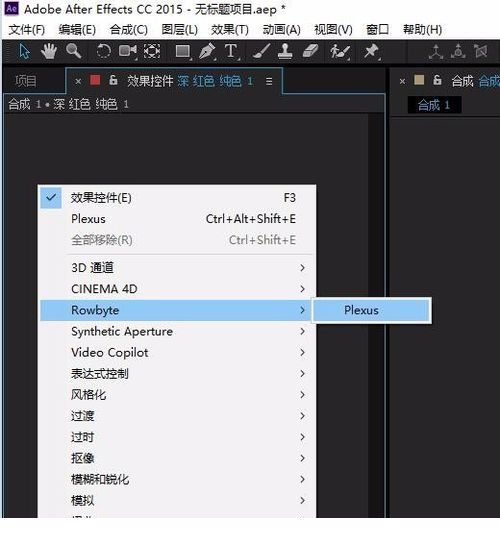The image size is (500, 538).
Task: Expand the 模拟 submenu
Action: point(177,501)
